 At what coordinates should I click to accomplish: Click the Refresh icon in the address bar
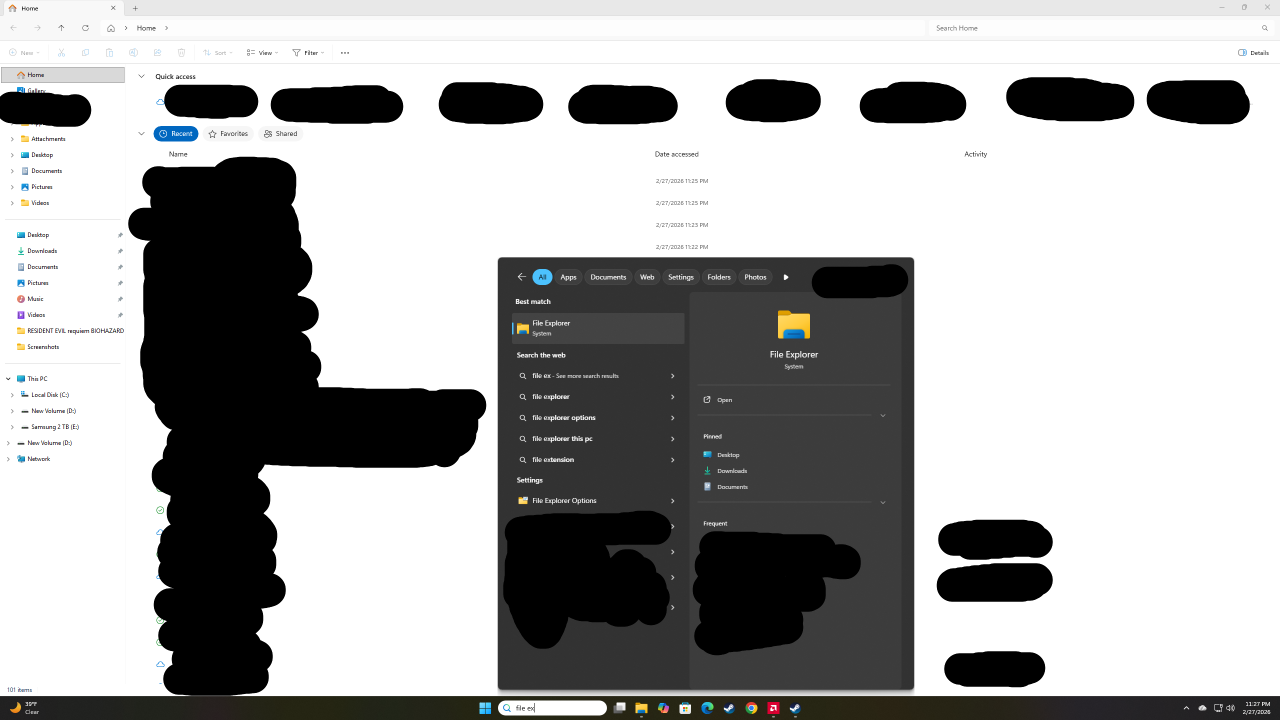pyautogui.click(x=85, y=28)
